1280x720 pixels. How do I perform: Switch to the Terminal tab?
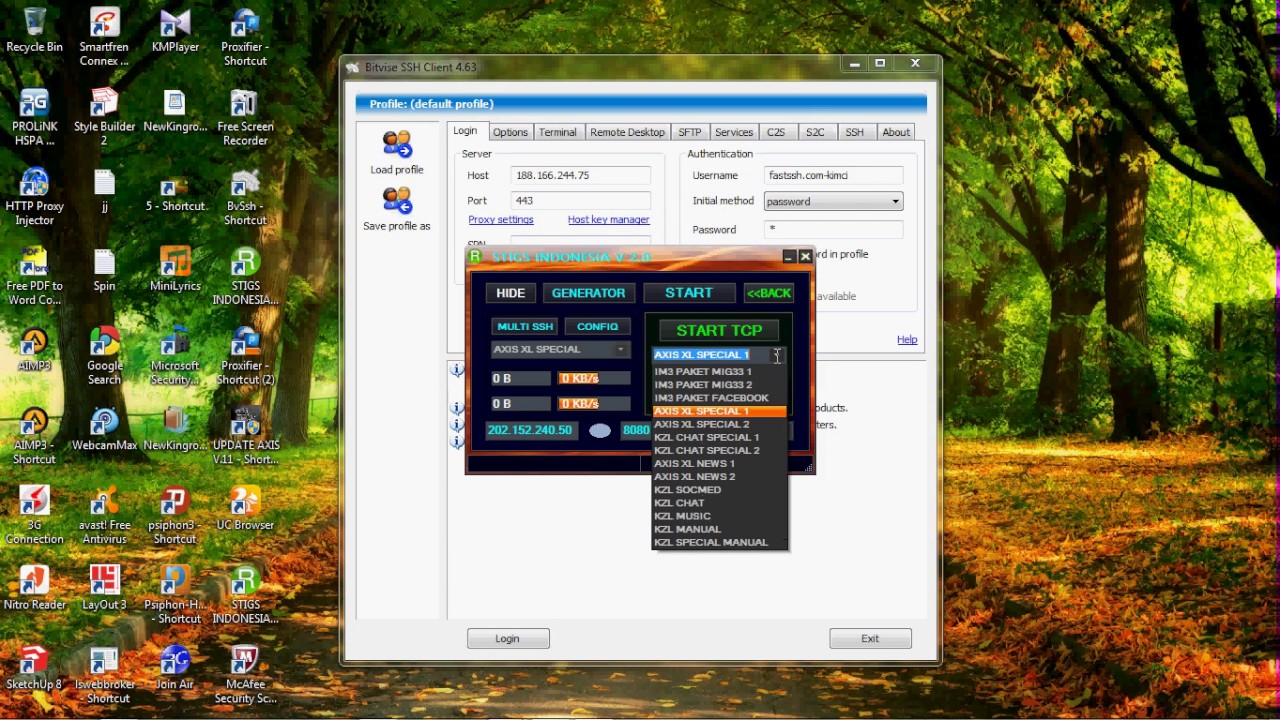click(557, 132)
